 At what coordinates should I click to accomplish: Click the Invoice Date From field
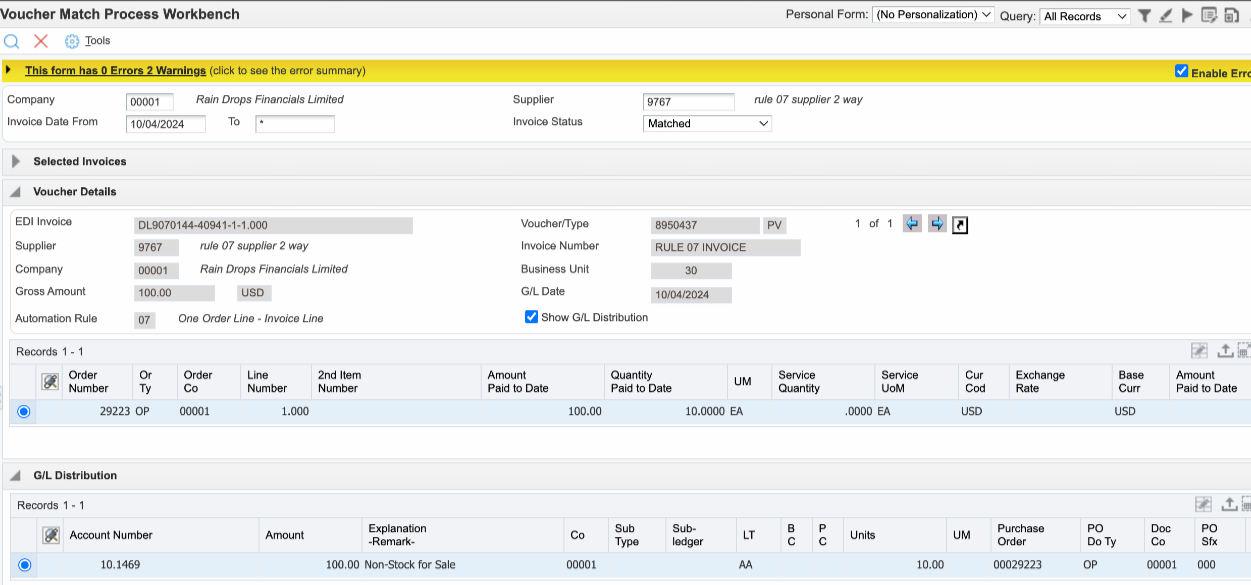166,124
